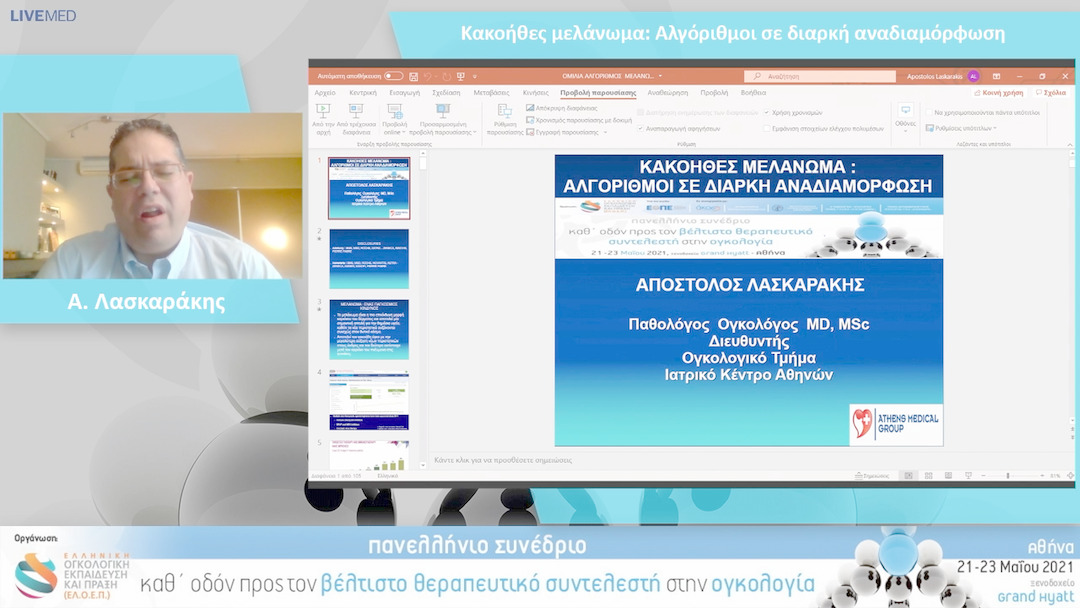Viewport: 1080px width, 608px height.
Task: Adjust the zoom slider in the status bar
Action: tap(1007, 475)
